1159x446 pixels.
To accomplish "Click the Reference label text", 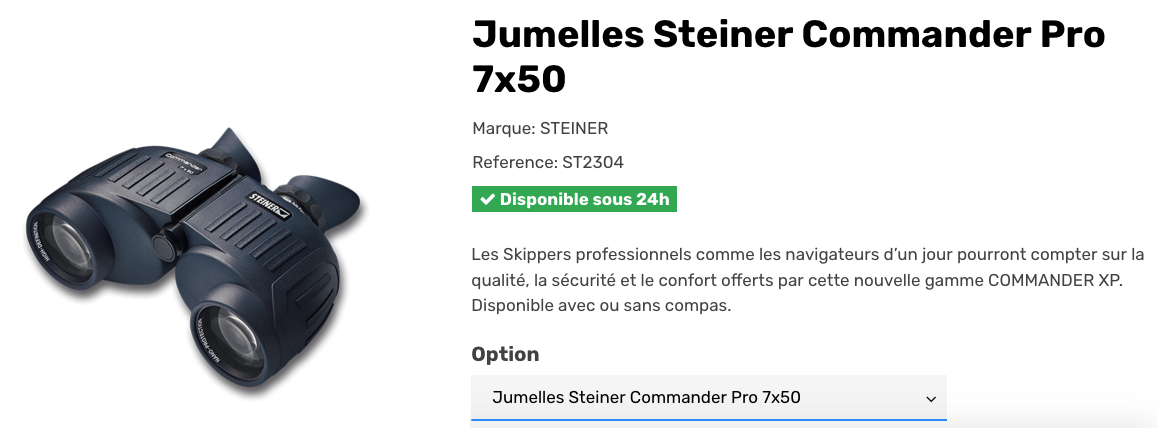I will 514,162.
